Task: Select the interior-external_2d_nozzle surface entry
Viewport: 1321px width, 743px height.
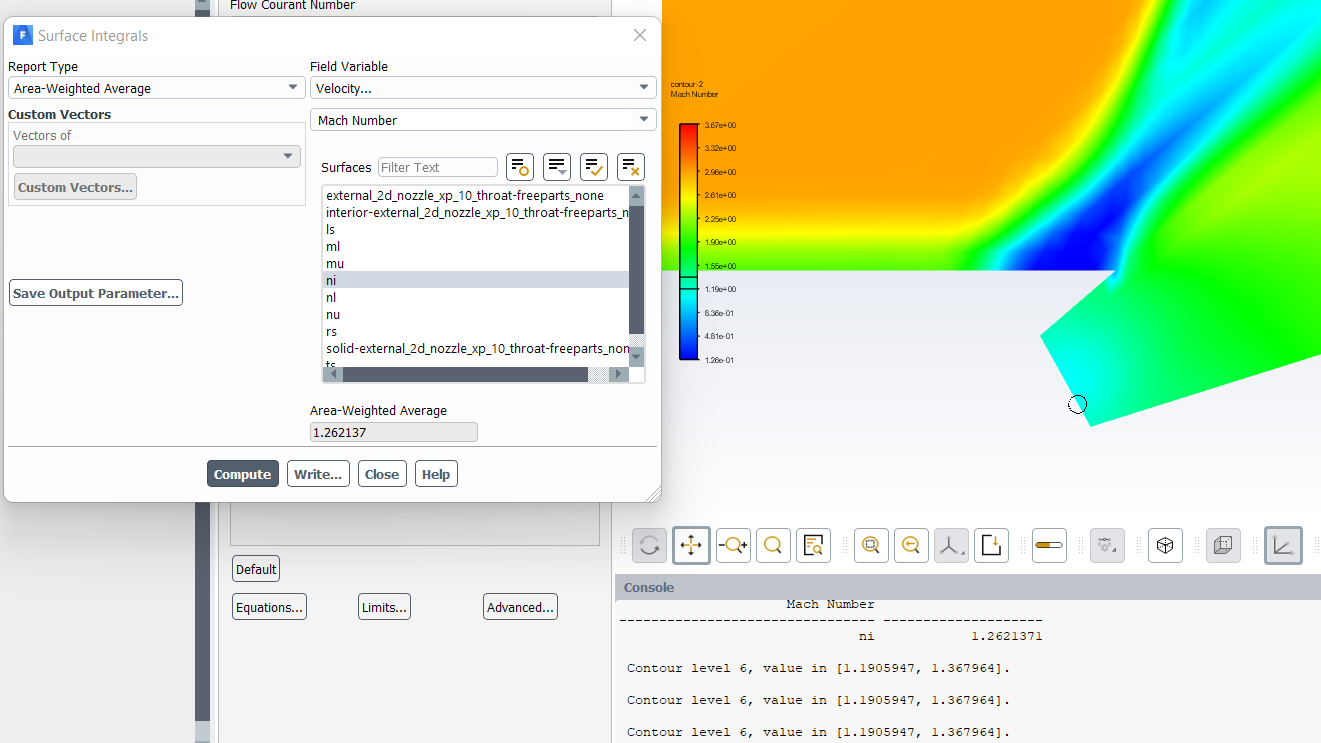Action: coord(476,213)
